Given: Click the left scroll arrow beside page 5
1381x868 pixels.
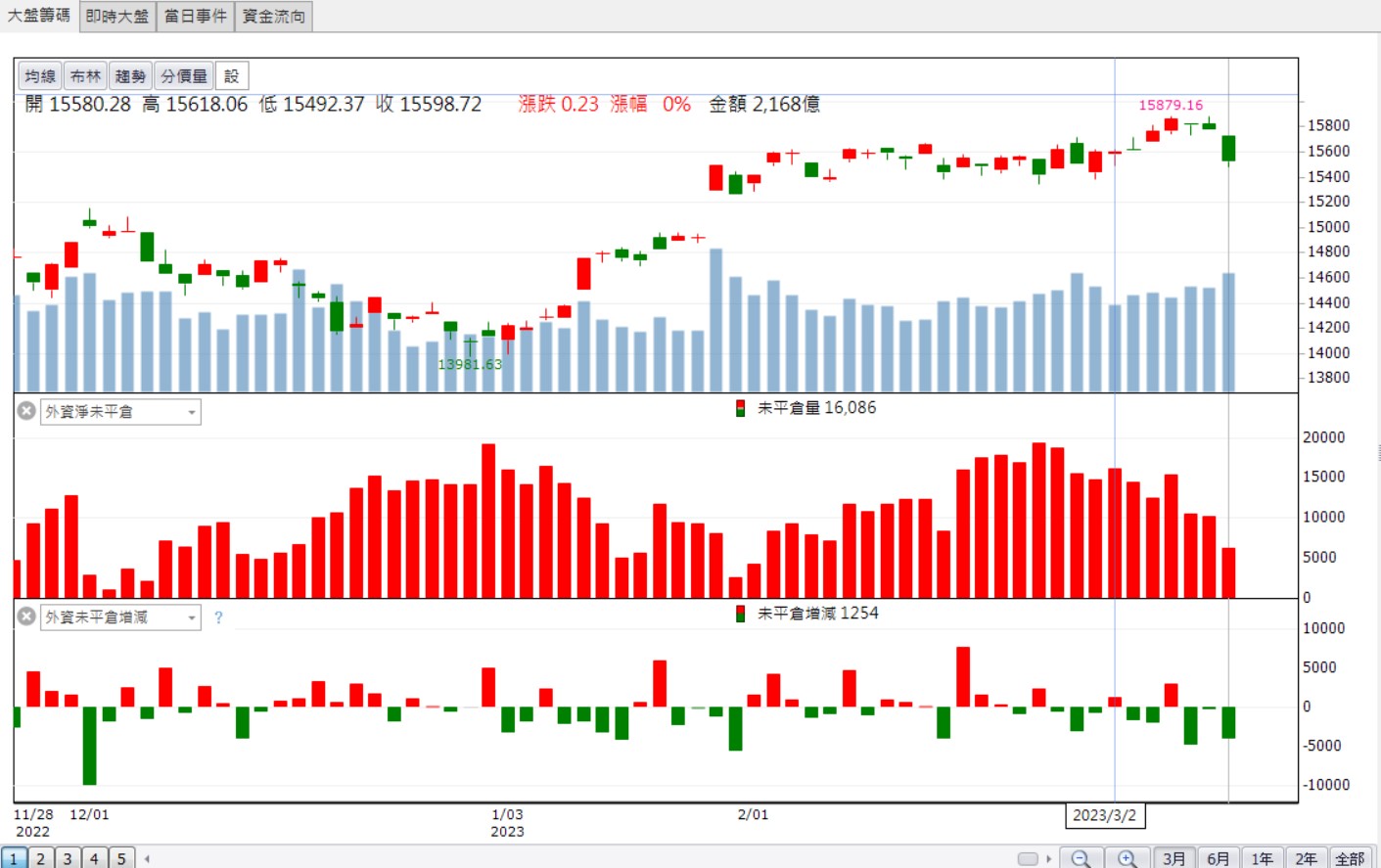Looking at the screenshot, I should [147, 859].
